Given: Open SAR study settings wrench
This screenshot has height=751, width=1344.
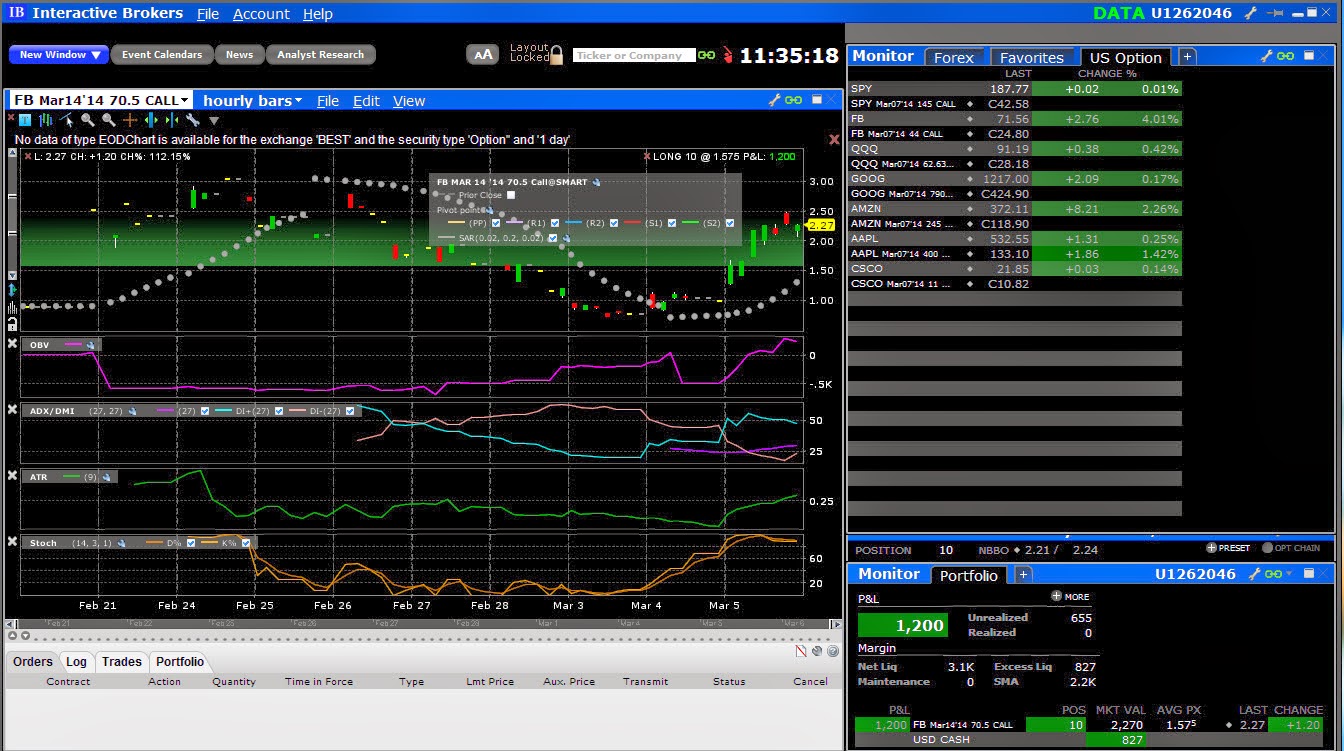Looking at the screenshot, I should click(565, 238).
